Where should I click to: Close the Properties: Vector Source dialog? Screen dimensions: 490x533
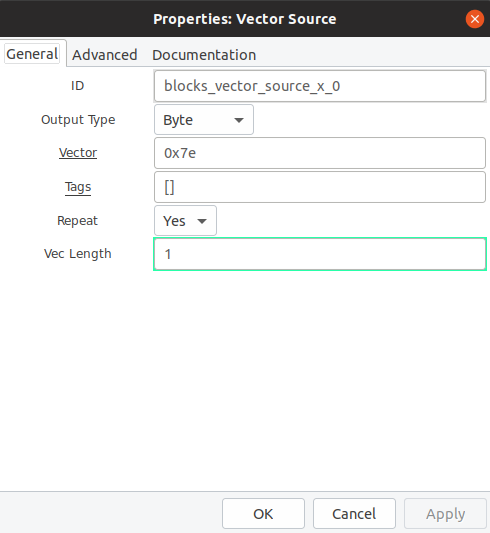tap(475, 19)
